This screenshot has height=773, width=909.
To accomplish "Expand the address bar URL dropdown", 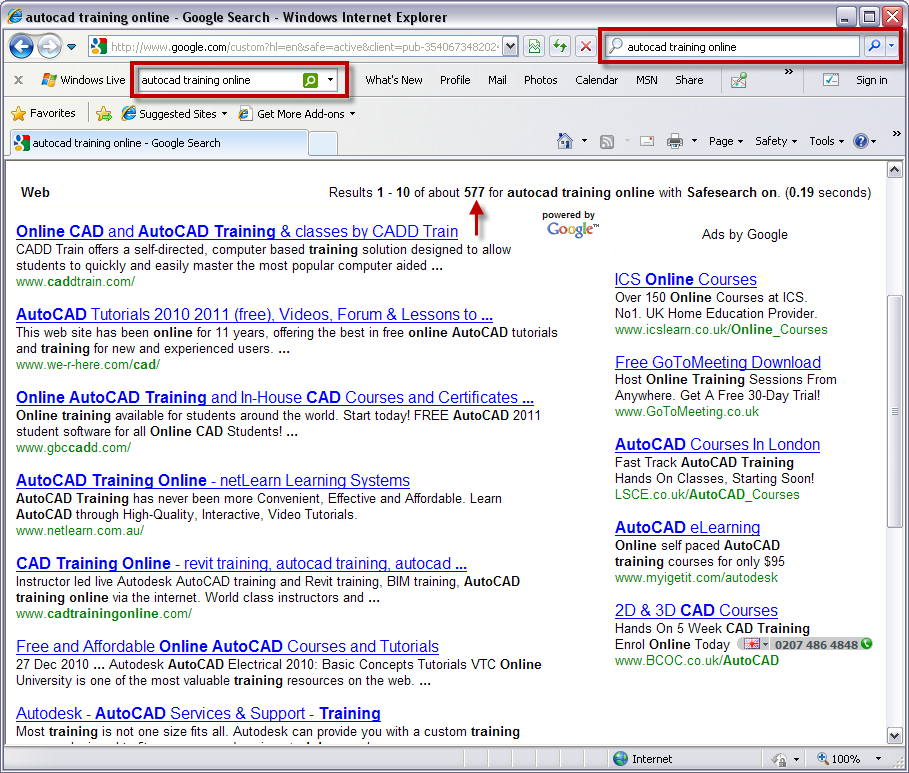I will click(x=510, y=47).
